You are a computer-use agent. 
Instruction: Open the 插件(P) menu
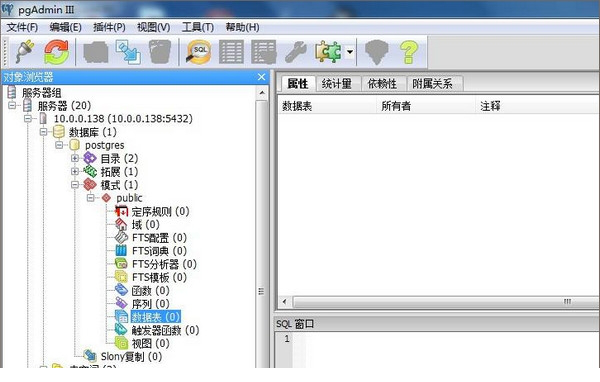109,27
